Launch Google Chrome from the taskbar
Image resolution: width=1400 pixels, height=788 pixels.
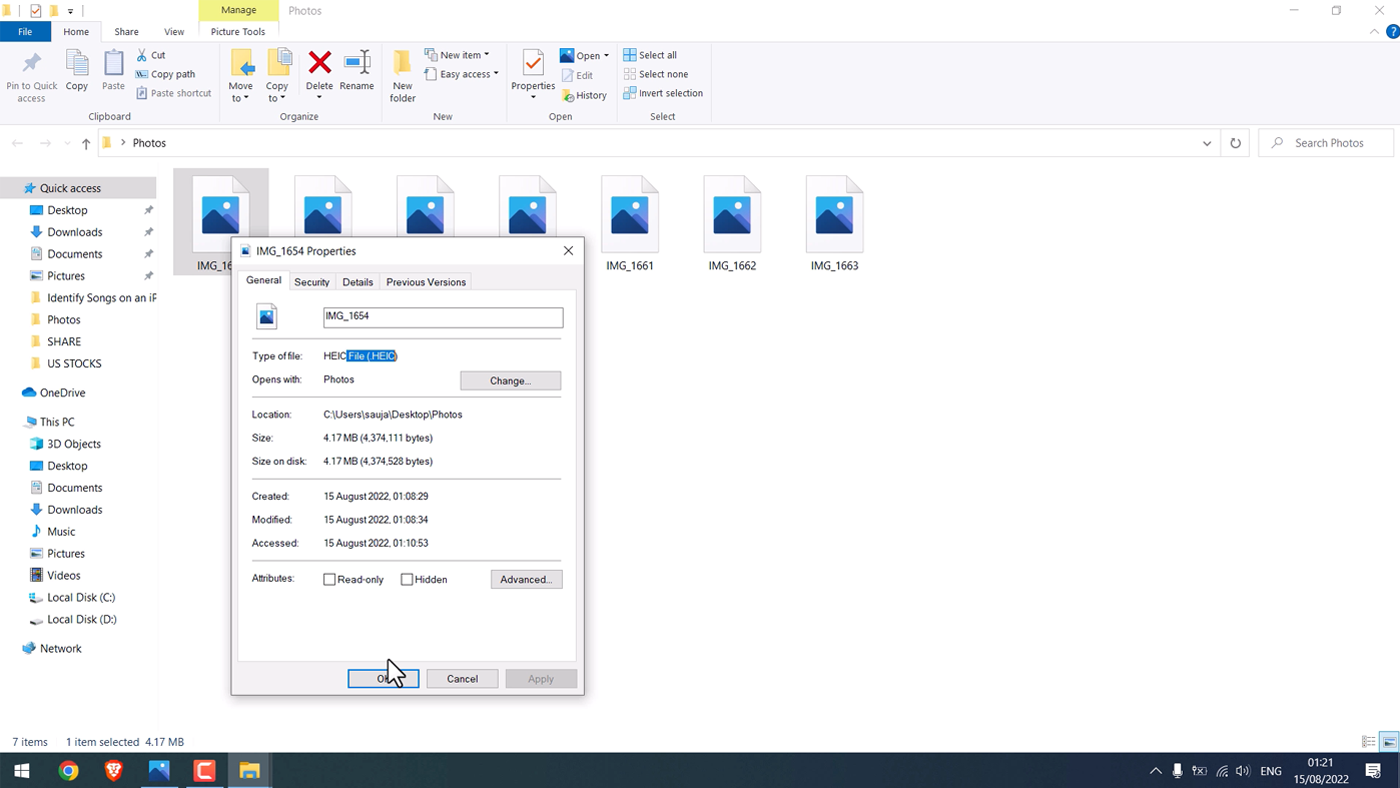(x=67, y=770)
